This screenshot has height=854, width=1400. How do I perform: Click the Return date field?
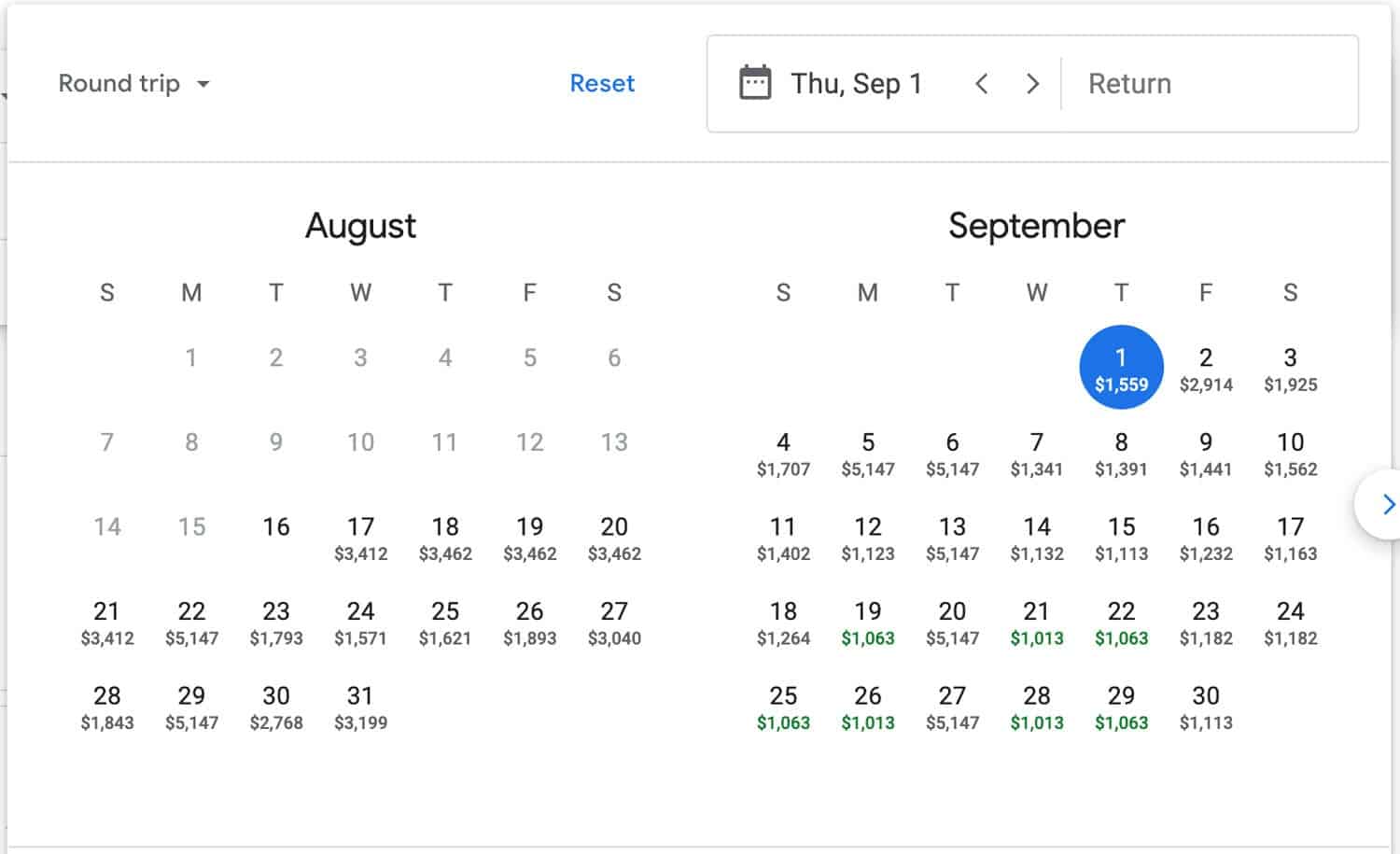point(1209,84)
